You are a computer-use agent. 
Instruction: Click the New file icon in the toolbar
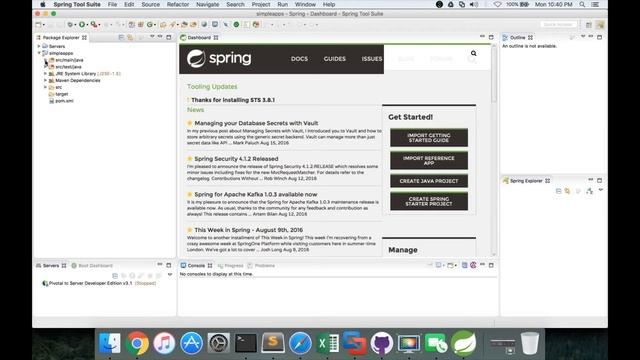(38, 24)
